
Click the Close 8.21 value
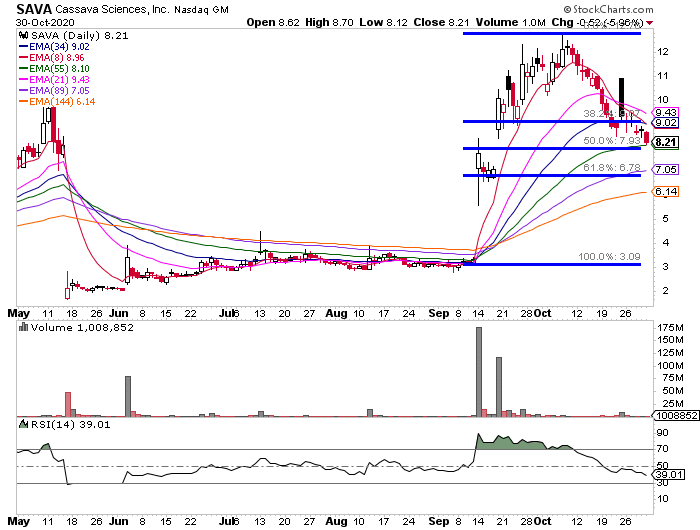point(442,22)
